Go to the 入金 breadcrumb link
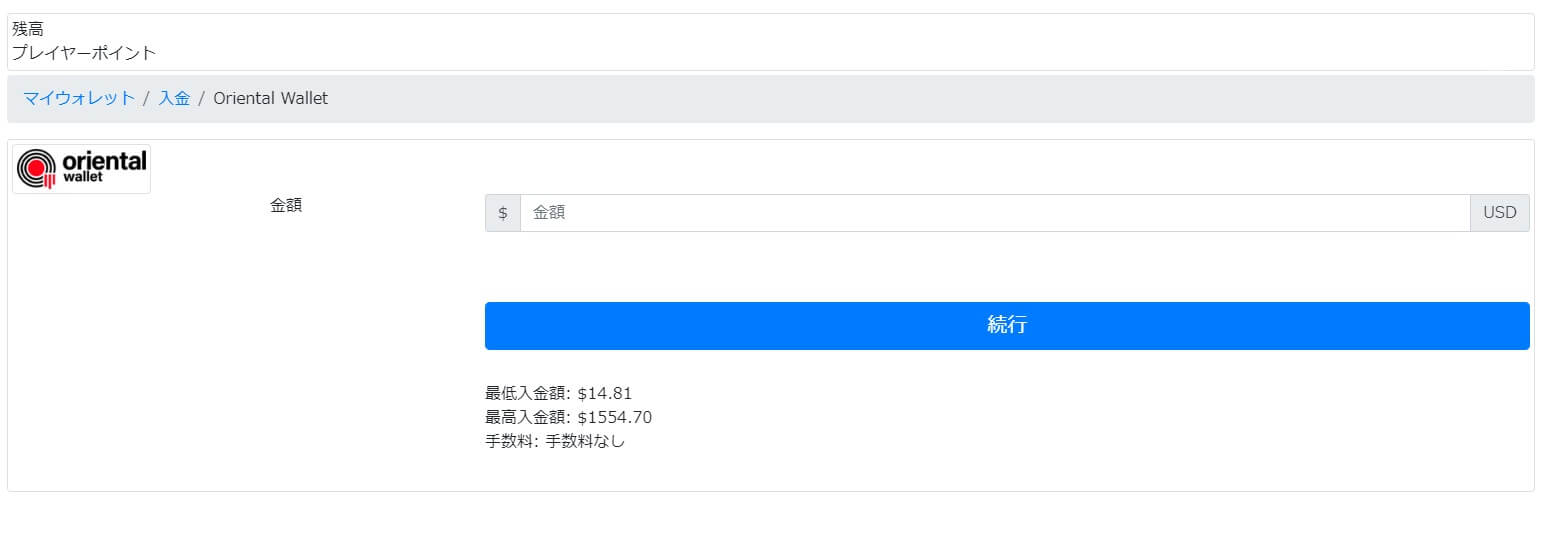Viewport: 1546px width, 553px height. pyautogui.click(x=174, y=98)
